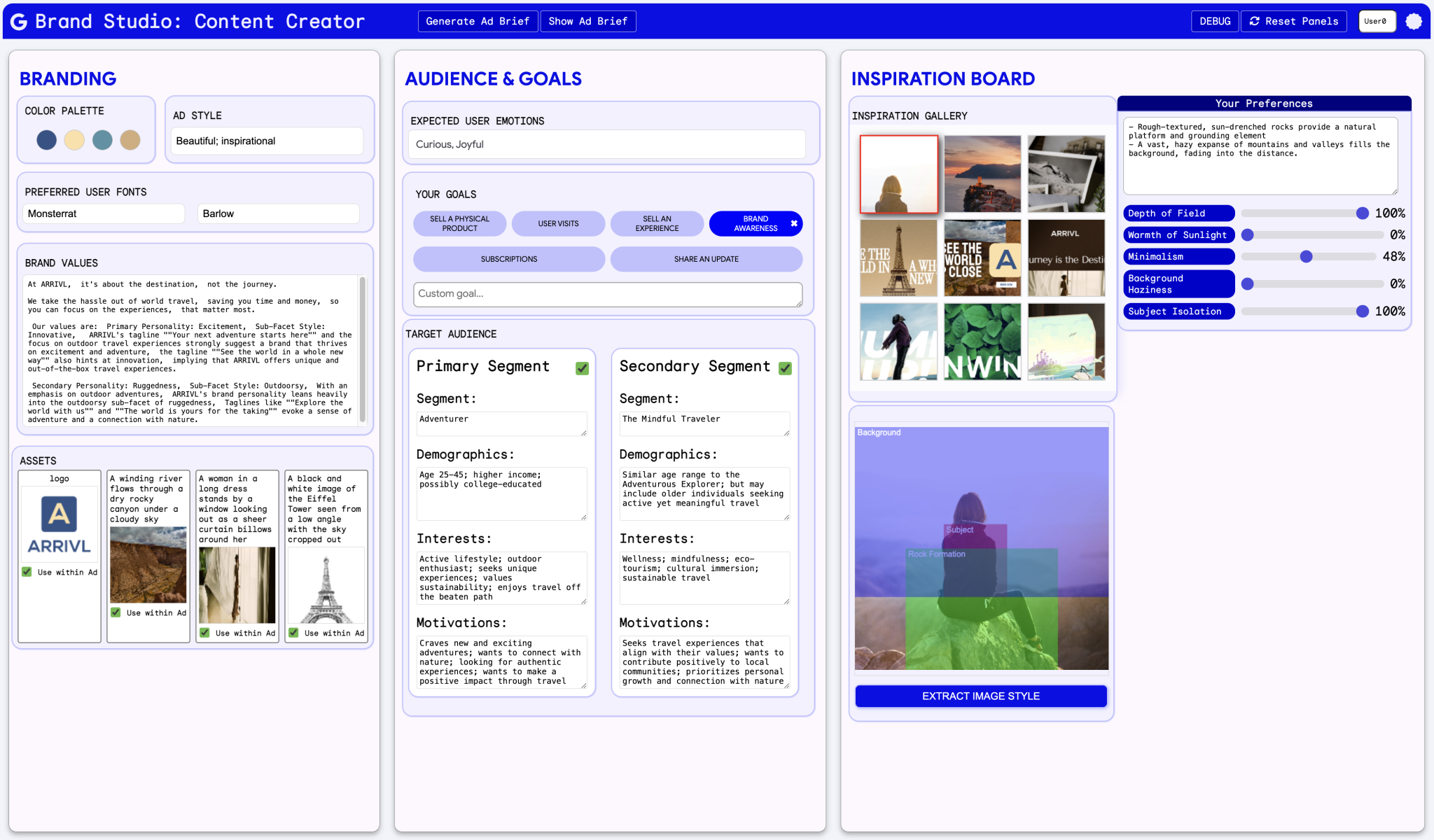Open Show Ad Brief

click(587, 21)
